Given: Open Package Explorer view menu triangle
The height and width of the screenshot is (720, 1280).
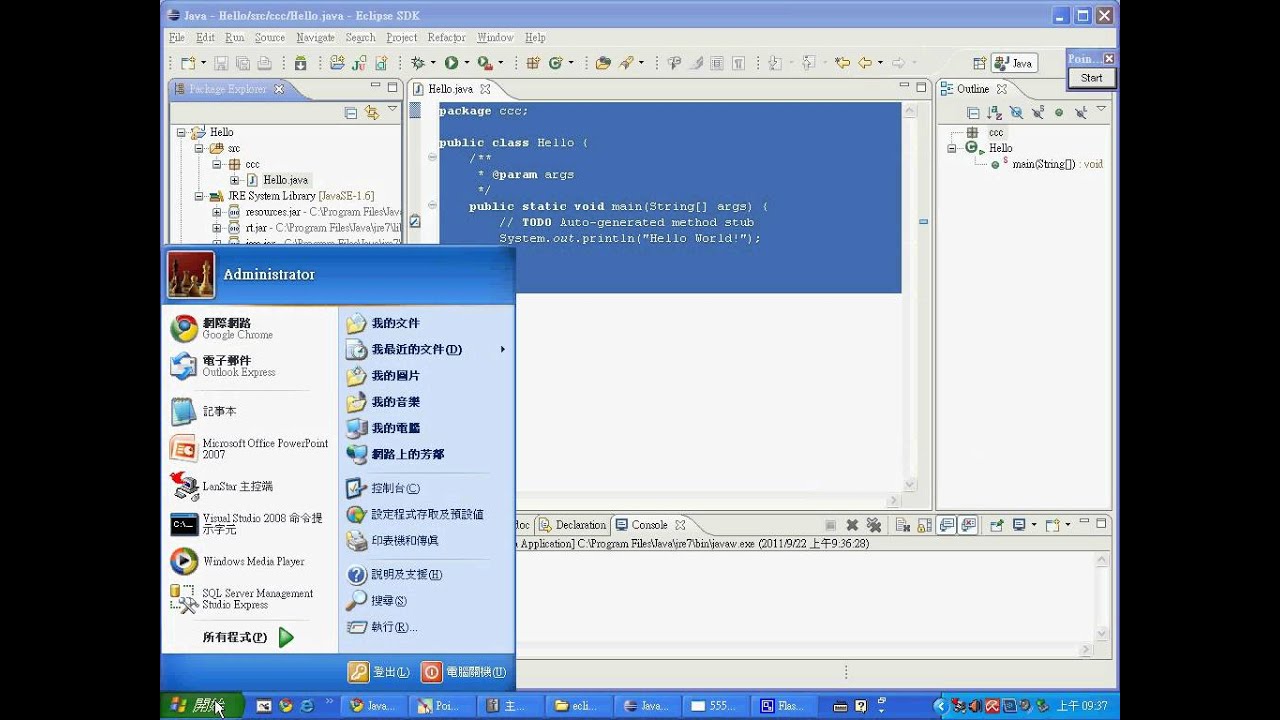Looking at the screenshot, I should click(x=392, y=110).
